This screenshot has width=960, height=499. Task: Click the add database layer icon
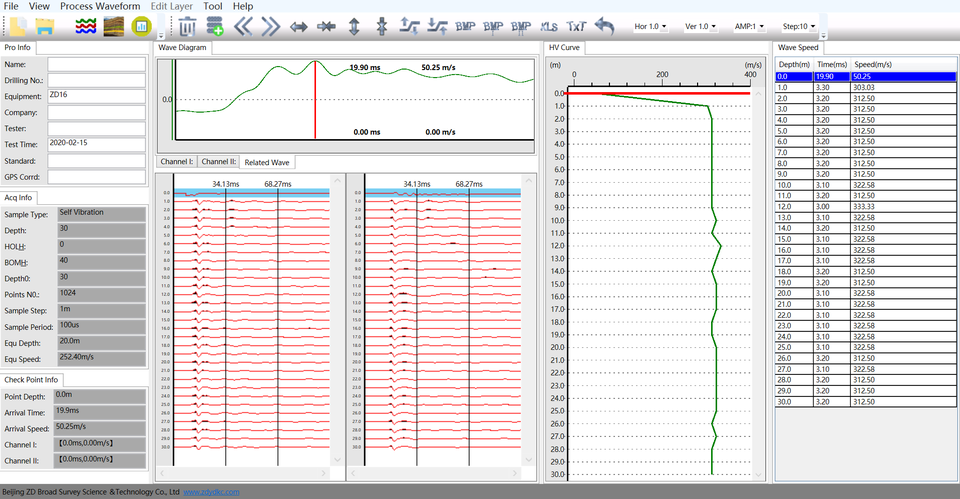[214, 26]
